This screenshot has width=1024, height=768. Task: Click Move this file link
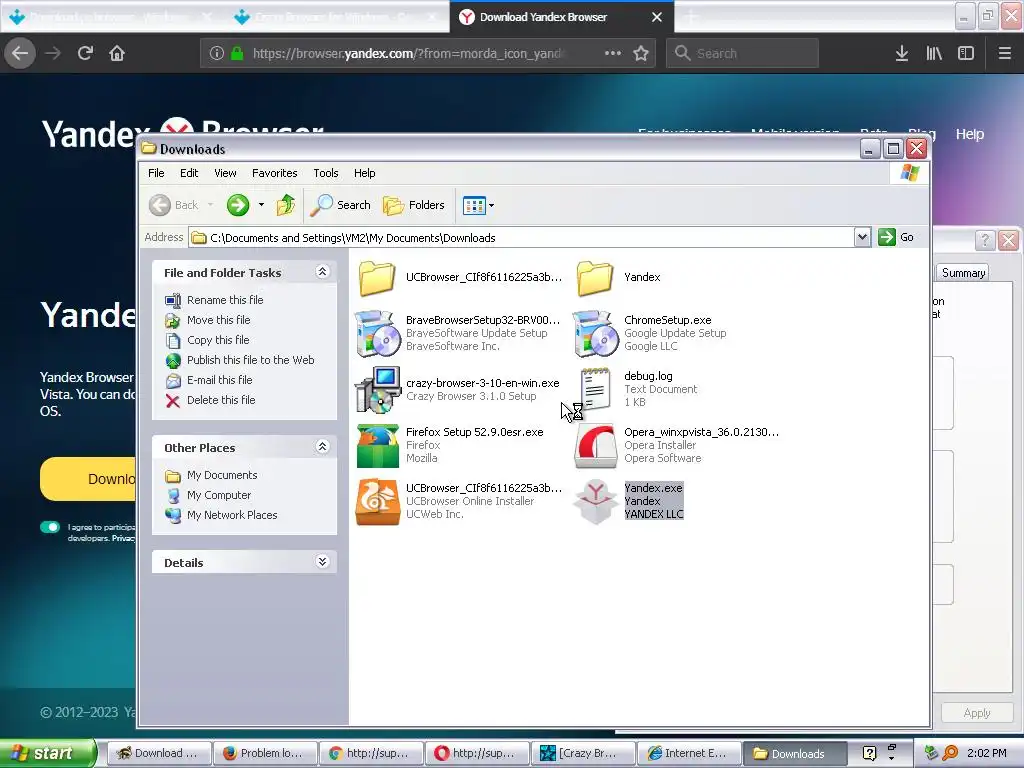pos(218,320)
